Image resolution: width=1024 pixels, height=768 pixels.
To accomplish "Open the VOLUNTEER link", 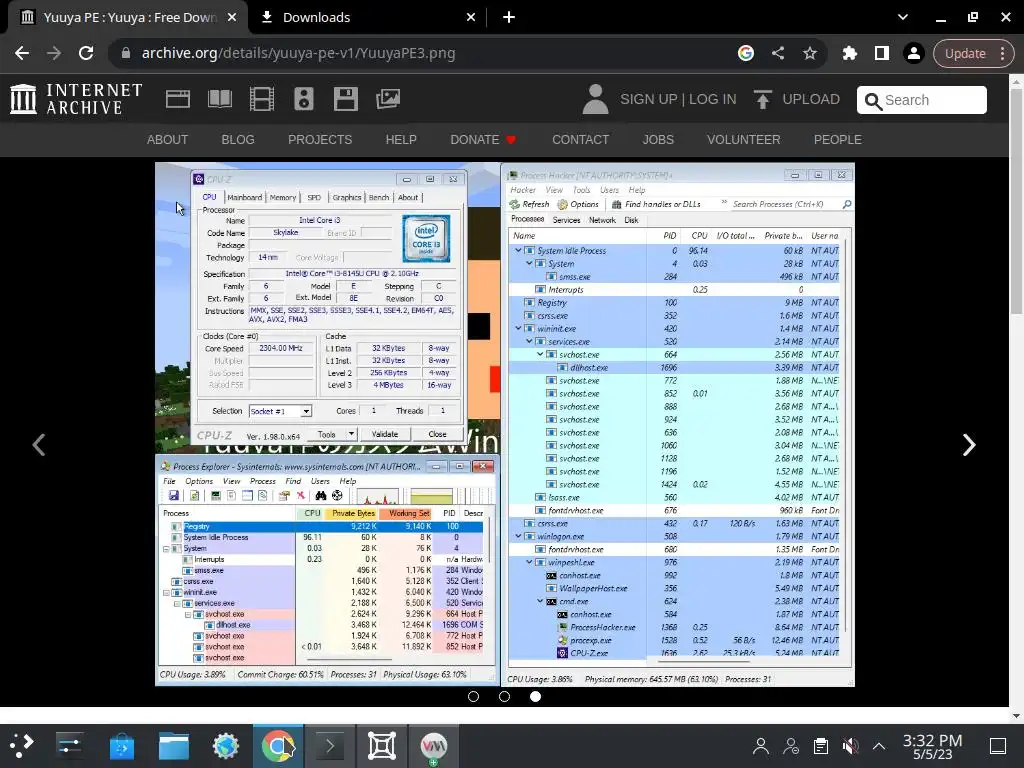I will tap(743, 140).
